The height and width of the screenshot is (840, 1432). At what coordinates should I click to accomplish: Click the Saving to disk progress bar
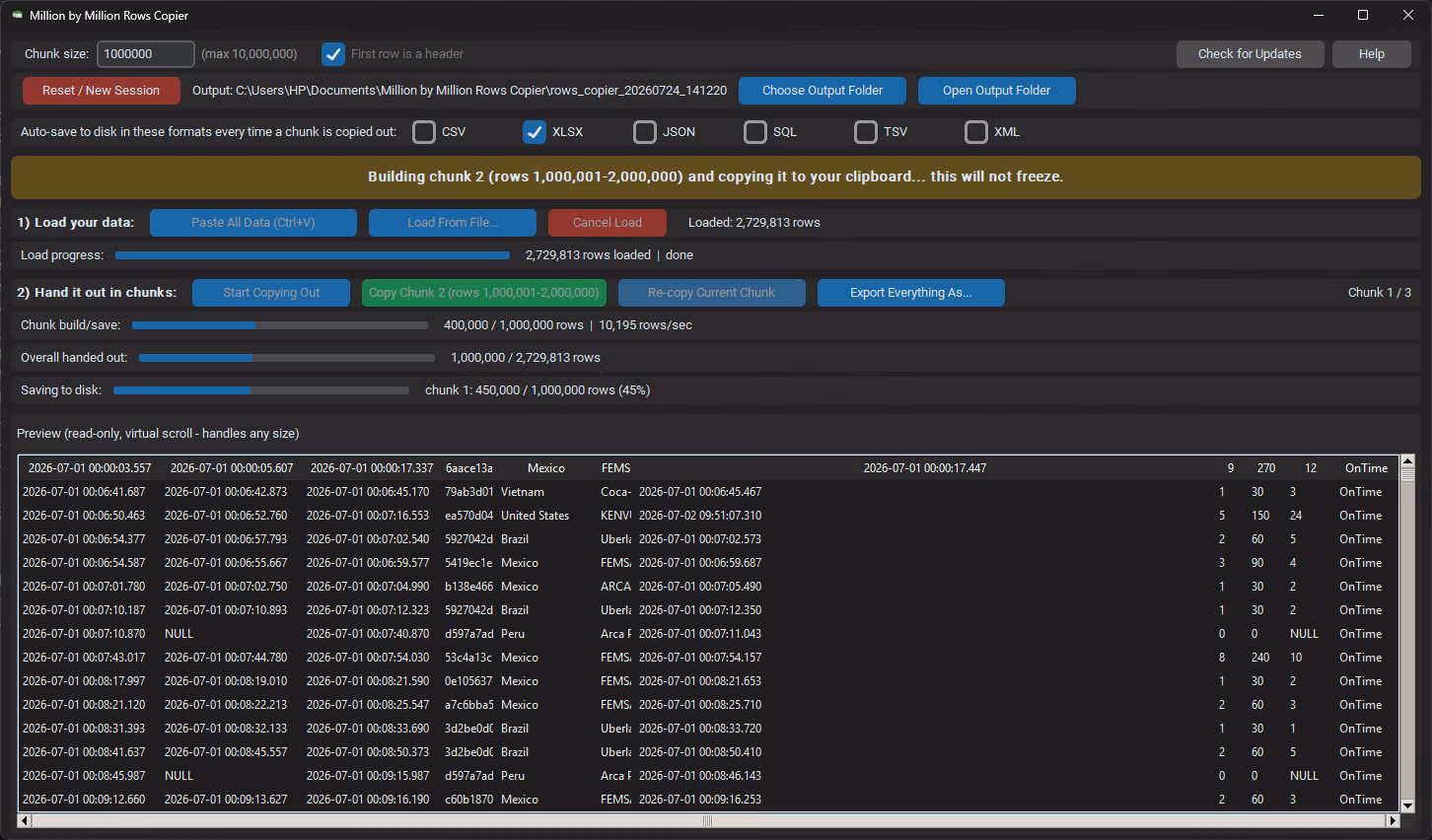261,390
